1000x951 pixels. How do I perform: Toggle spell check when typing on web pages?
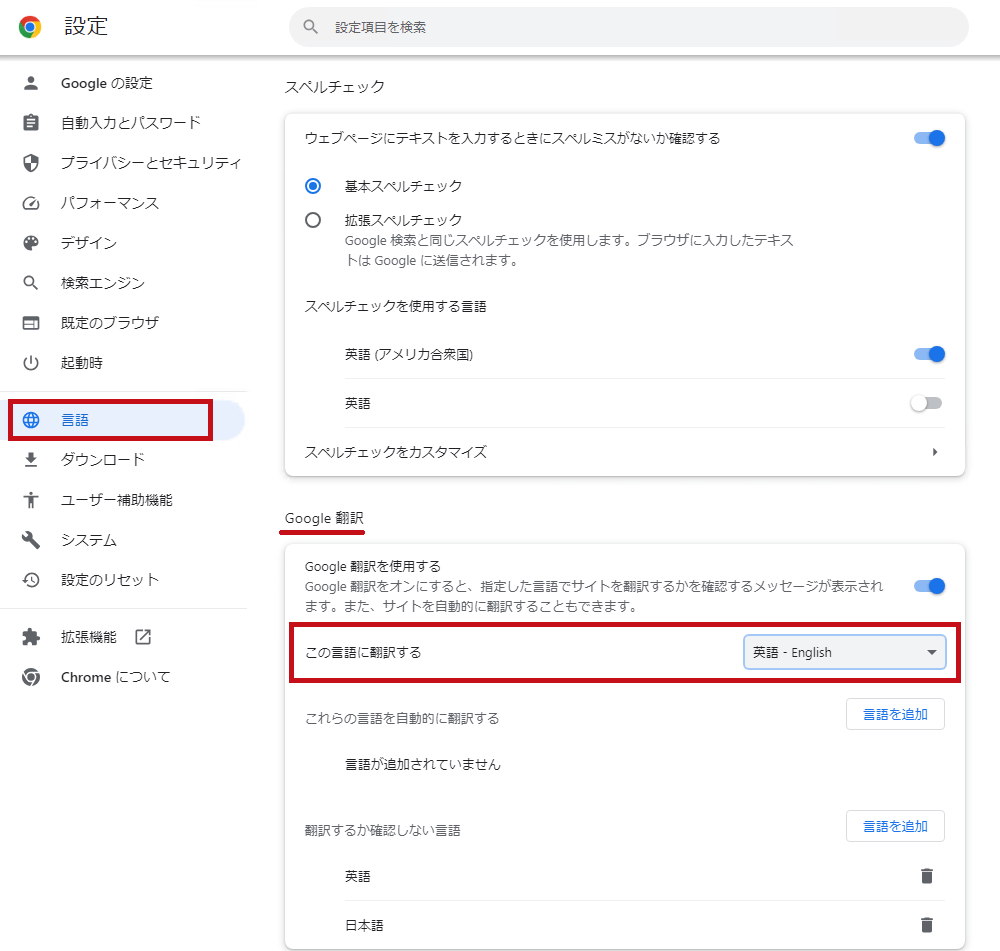click(929, 138)
